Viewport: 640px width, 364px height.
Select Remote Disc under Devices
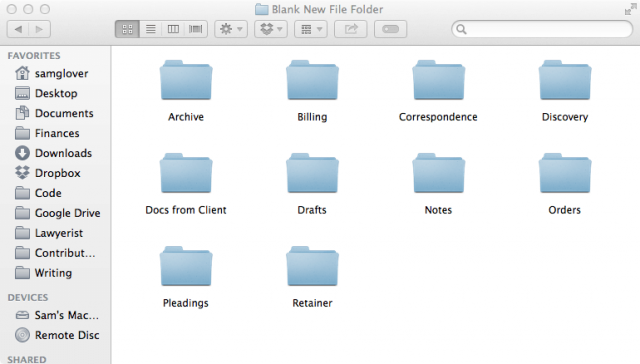coord(55,335)
